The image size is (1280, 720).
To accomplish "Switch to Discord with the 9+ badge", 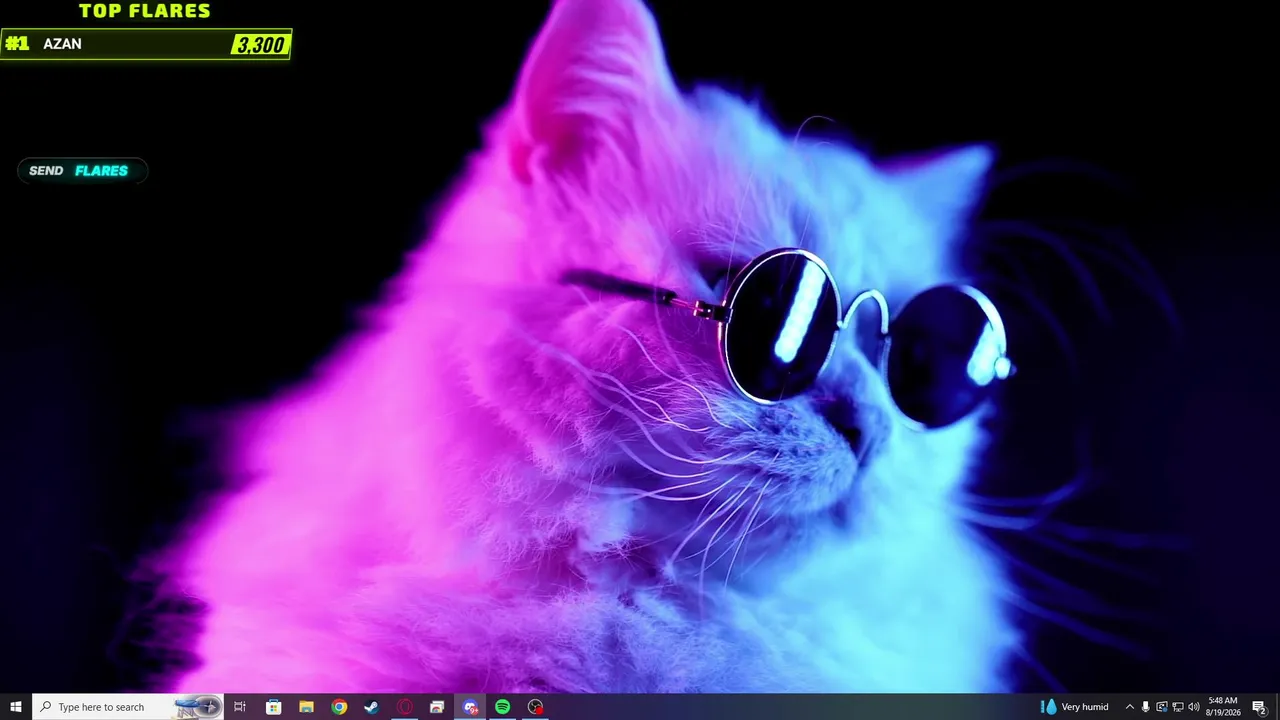I will [x=470, y=707].
